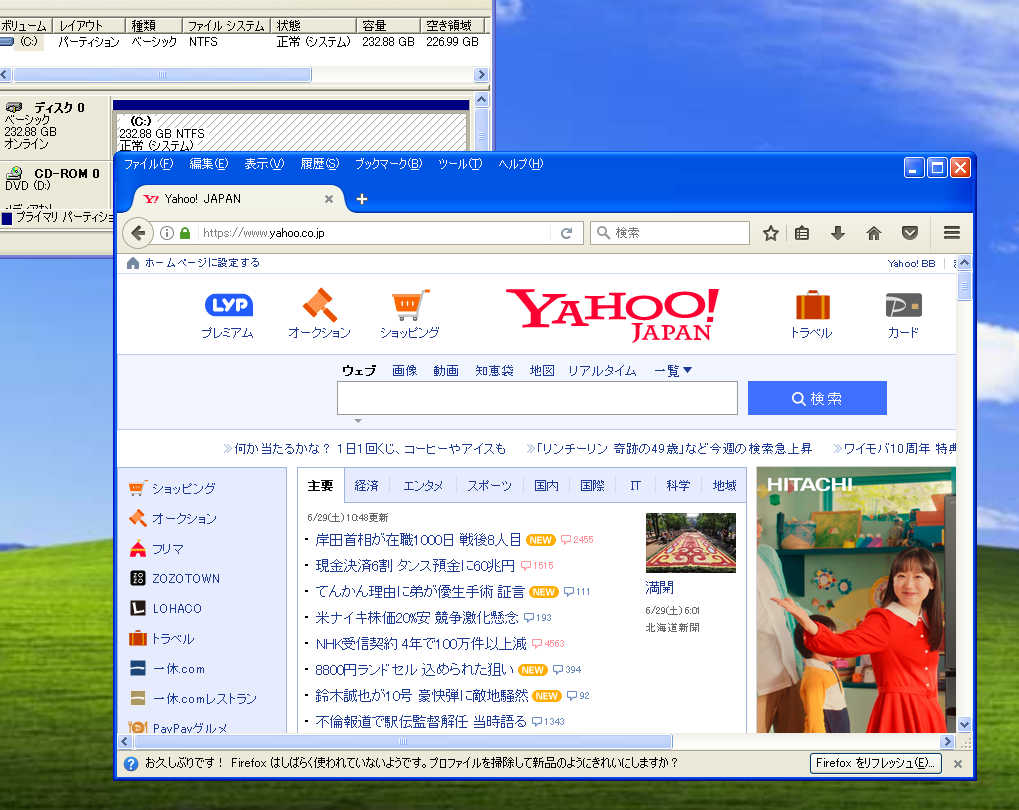Open sidebar LOHACO icon

138,608
